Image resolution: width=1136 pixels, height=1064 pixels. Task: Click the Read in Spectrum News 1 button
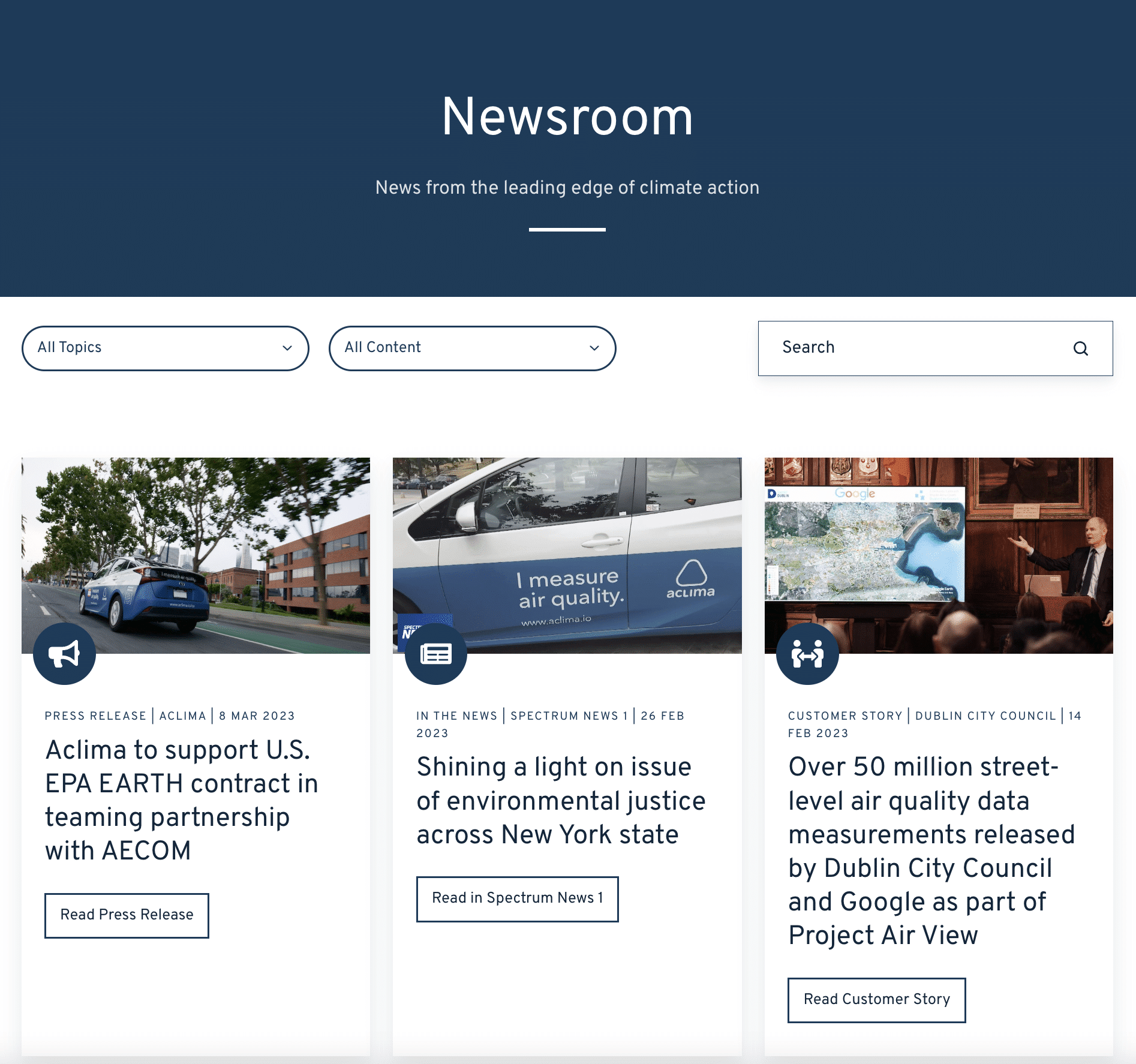(x=517, y=898)
